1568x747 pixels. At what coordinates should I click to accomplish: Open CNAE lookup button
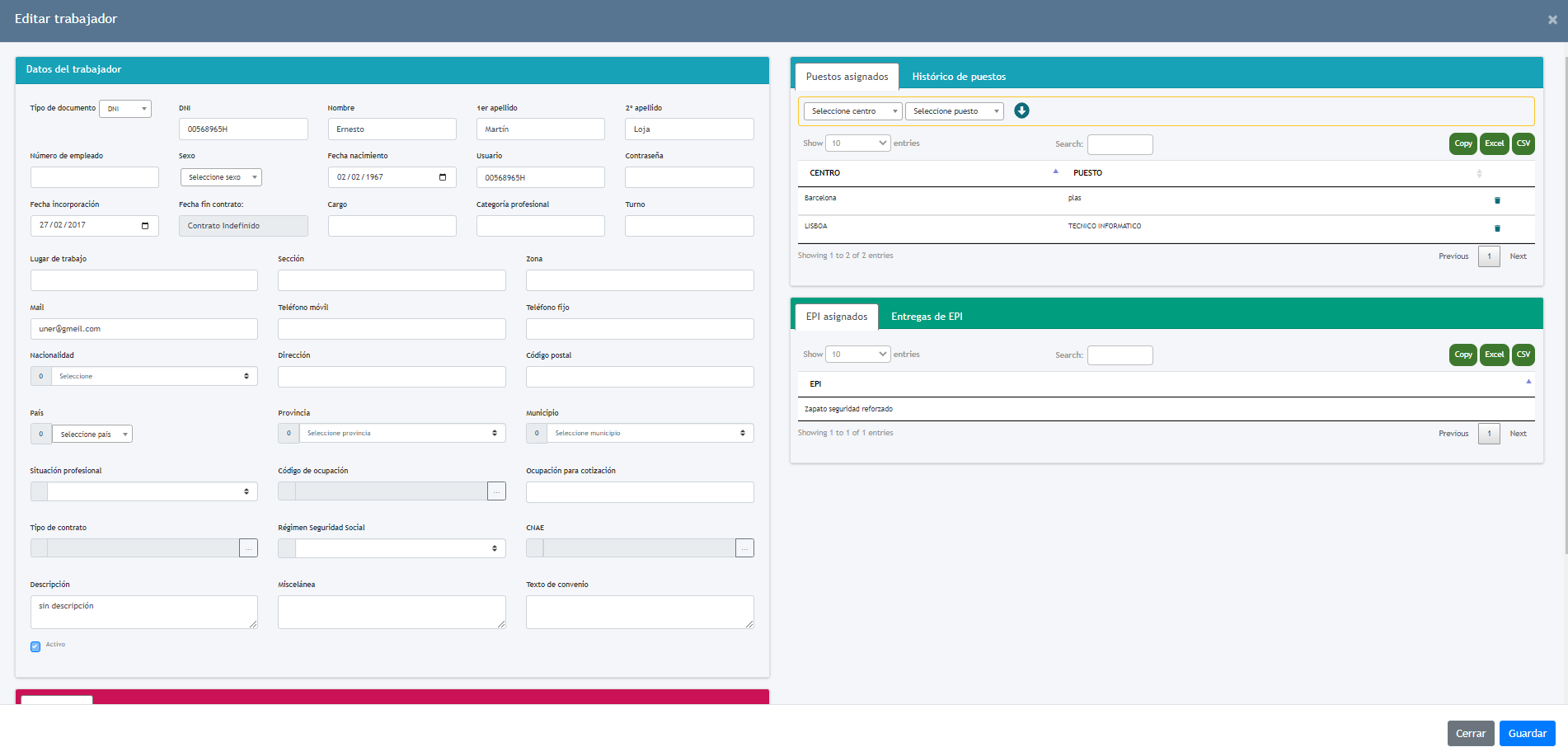744,548
